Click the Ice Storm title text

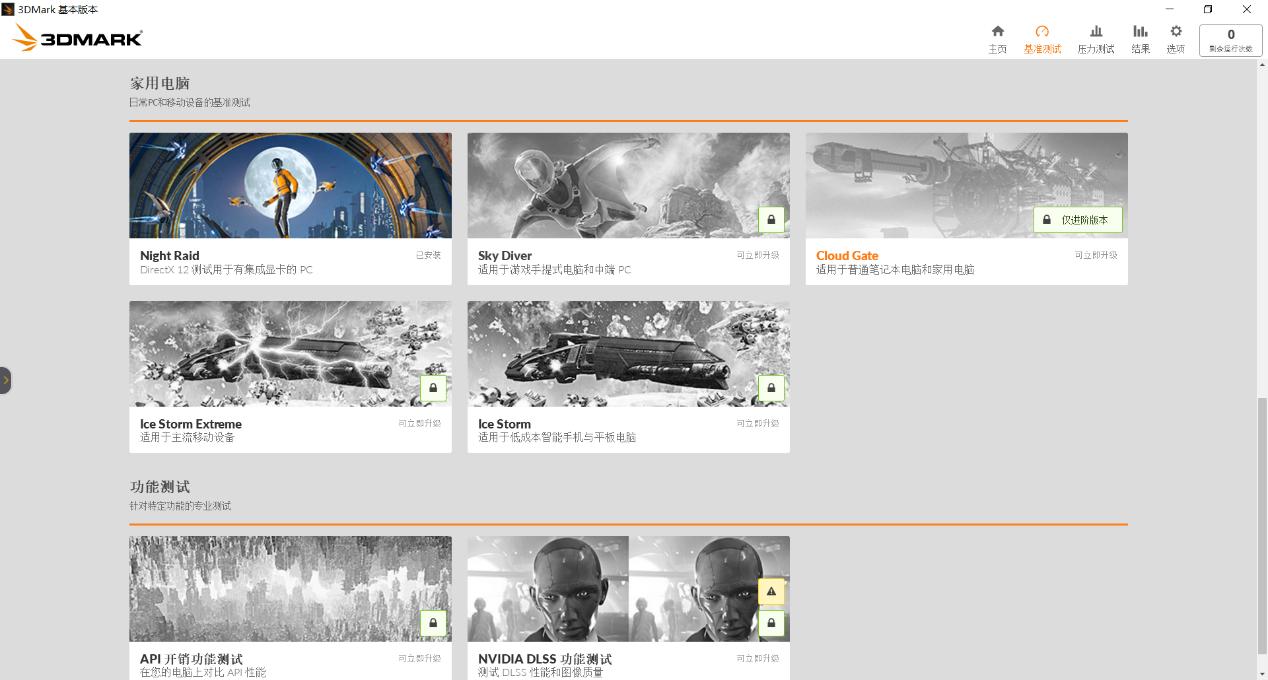(x=504, y=423)
